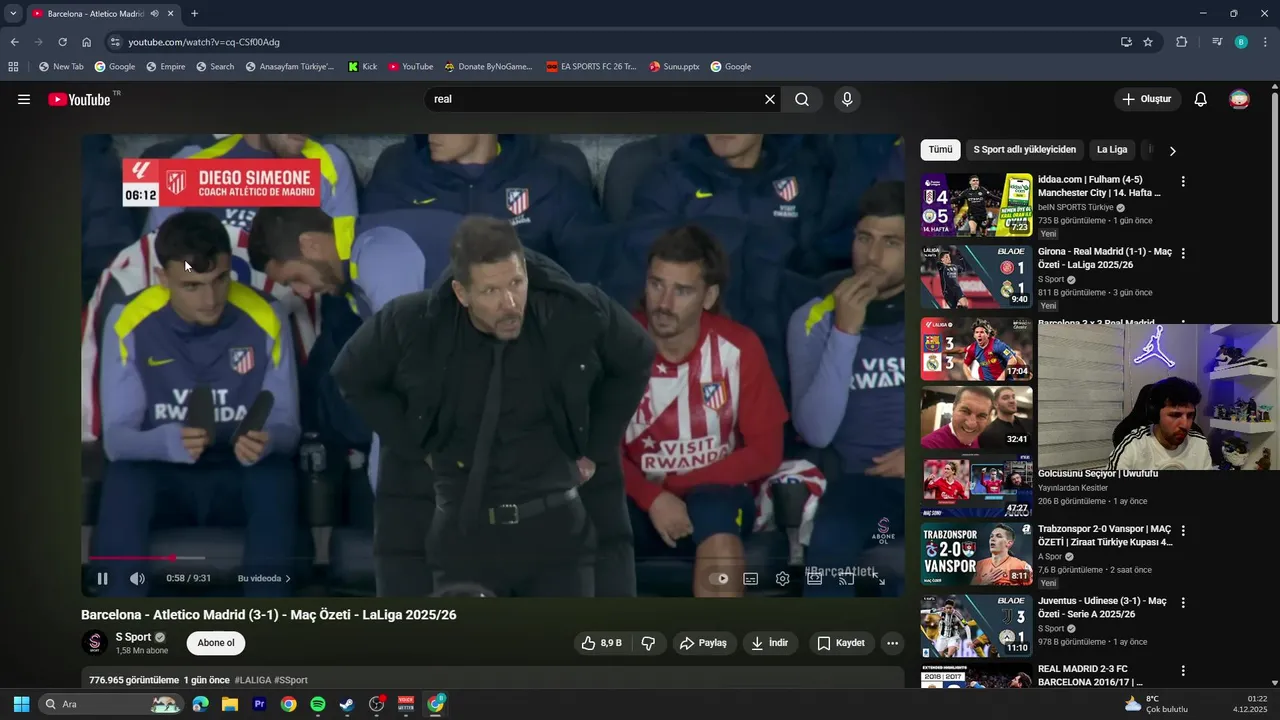Click the Oluştur create button

(1147, 99)
